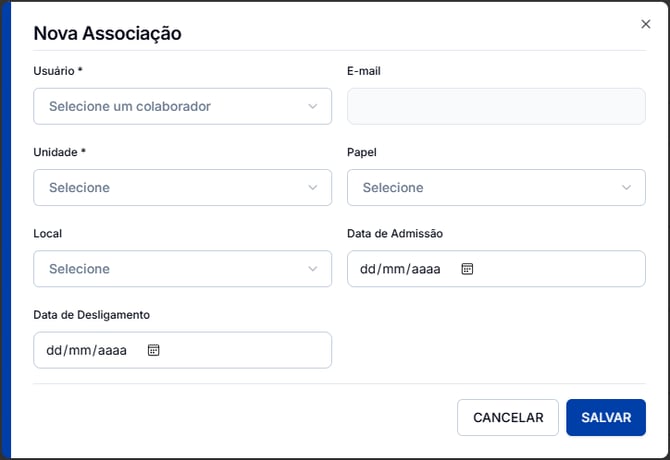
Task: Select the aaaa segment in Data de Desligamento
Action: point(112,350)
